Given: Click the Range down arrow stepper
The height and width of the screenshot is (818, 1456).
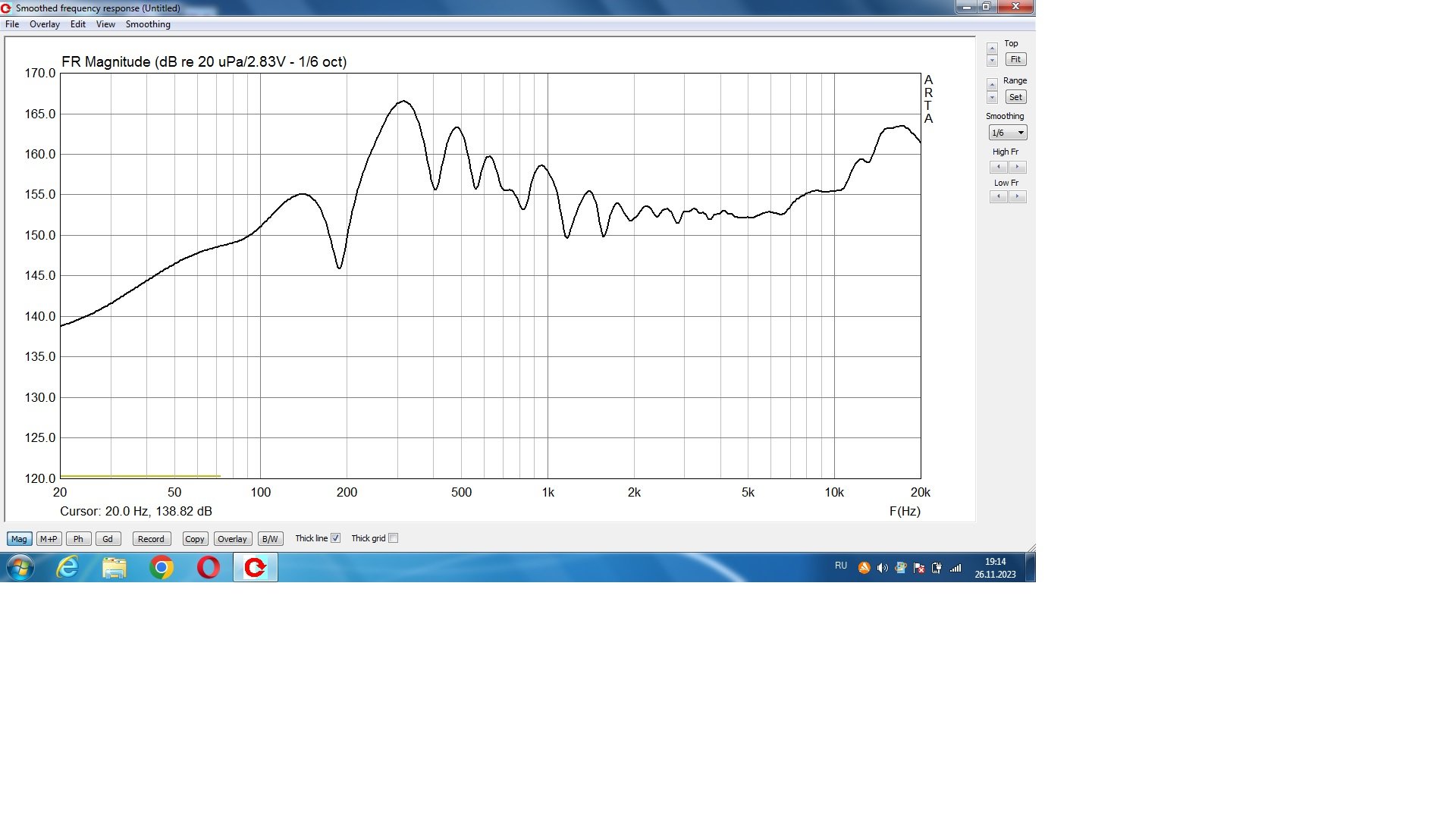Looking at the screenshot, I should 992,98.
